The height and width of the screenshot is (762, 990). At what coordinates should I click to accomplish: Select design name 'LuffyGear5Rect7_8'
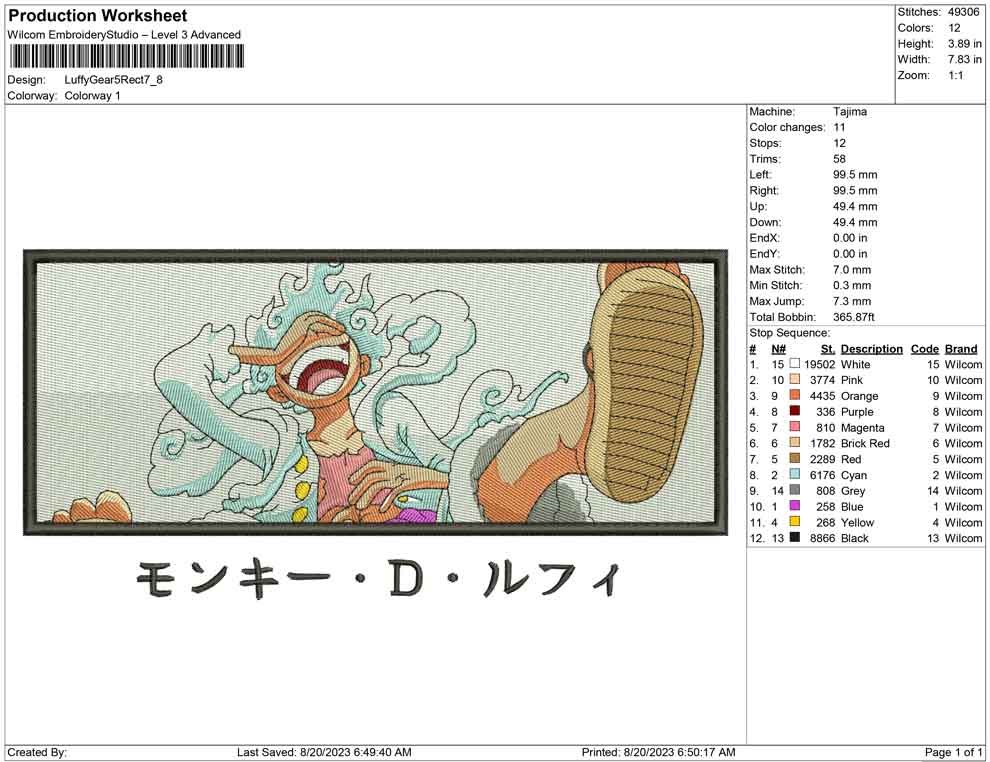click(x=114, y=80)
